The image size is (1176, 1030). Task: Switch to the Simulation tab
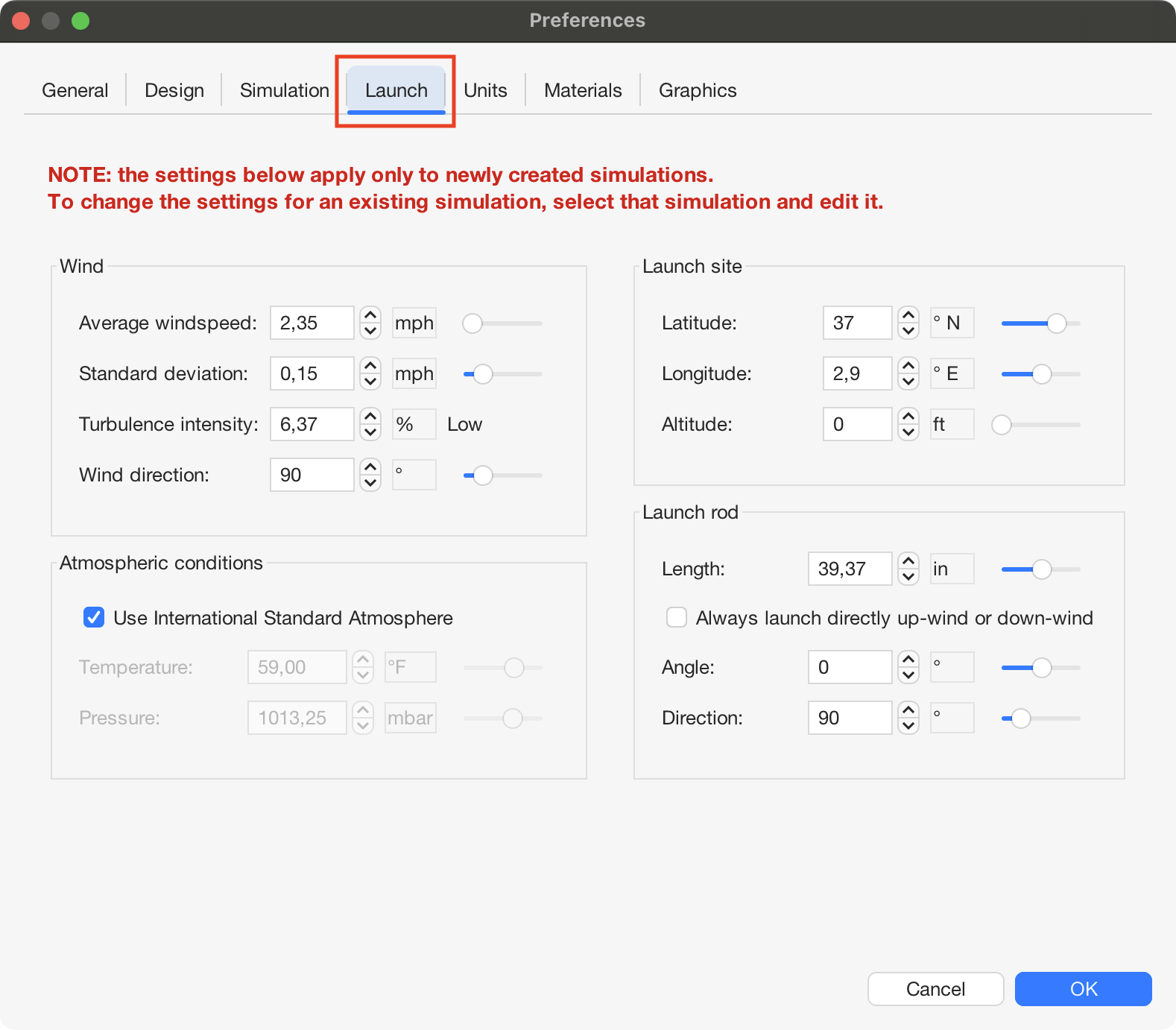284,90
